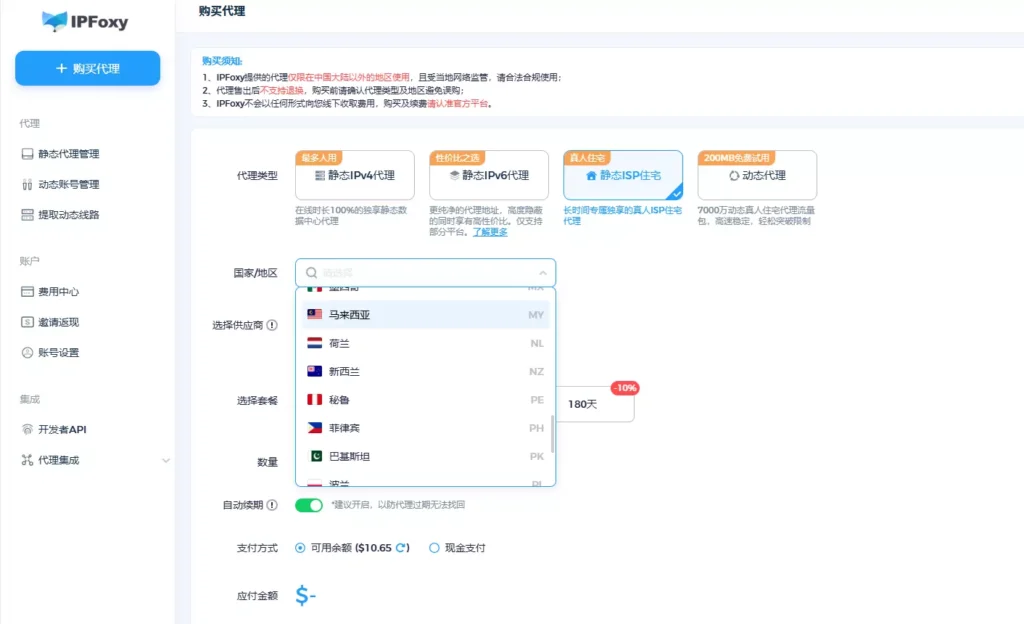Select the 现金支付 payment radio button
1024x624 pixels.
point(434,548)
